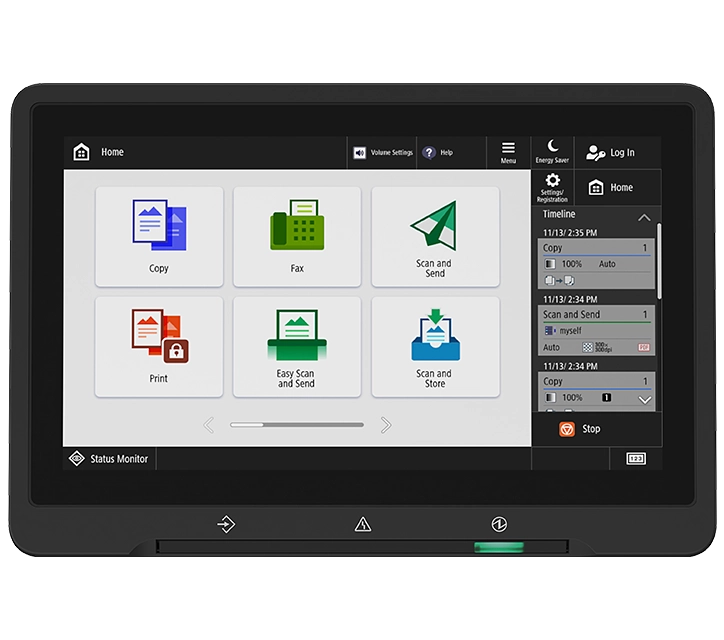Open the Fax function tile
The height and width of the screenshot is (640, 724).
click(297, 237)
